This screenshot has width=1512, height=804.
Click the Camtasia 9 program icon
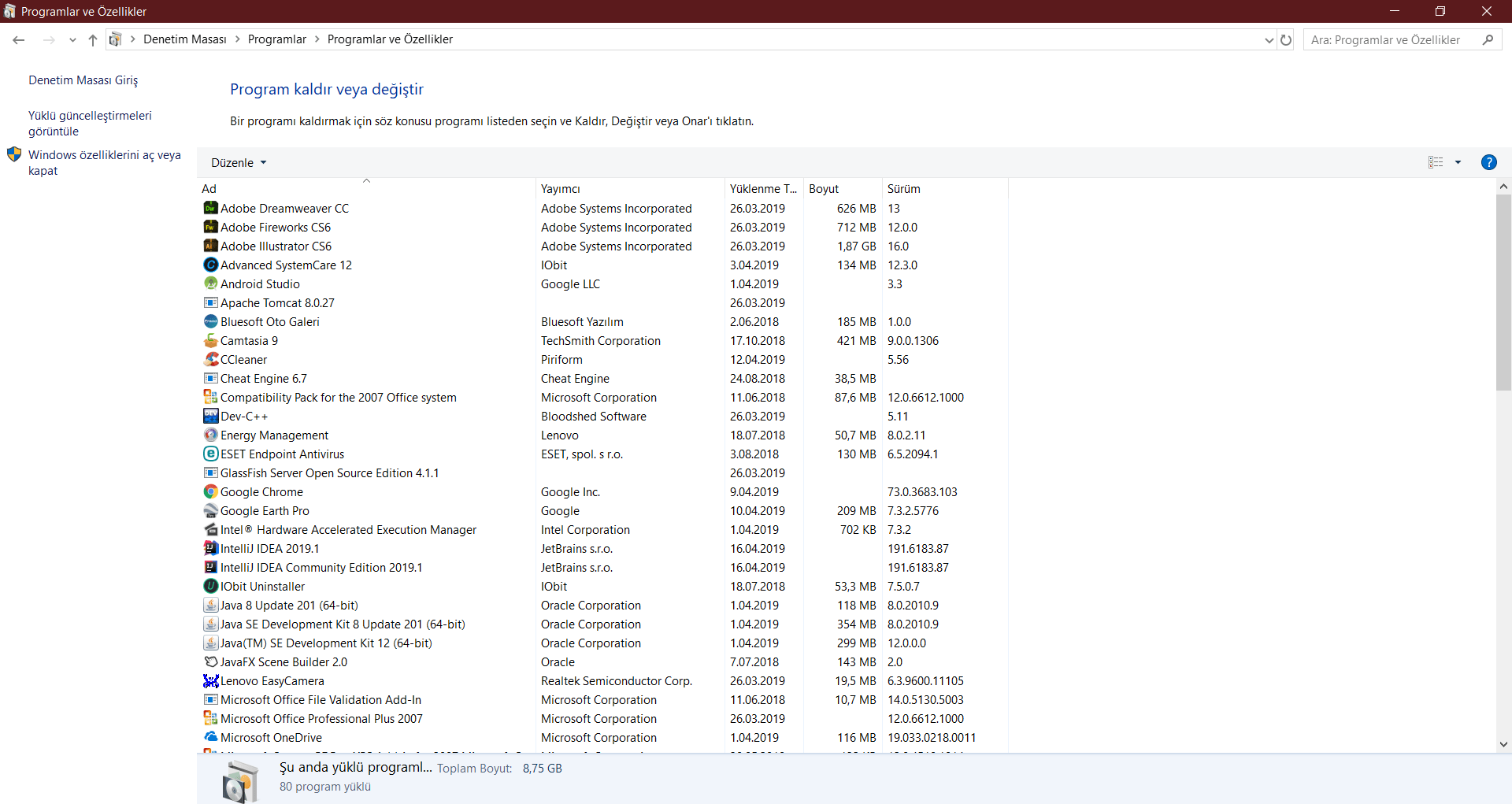pyautogui.click(x=210, y=340)
